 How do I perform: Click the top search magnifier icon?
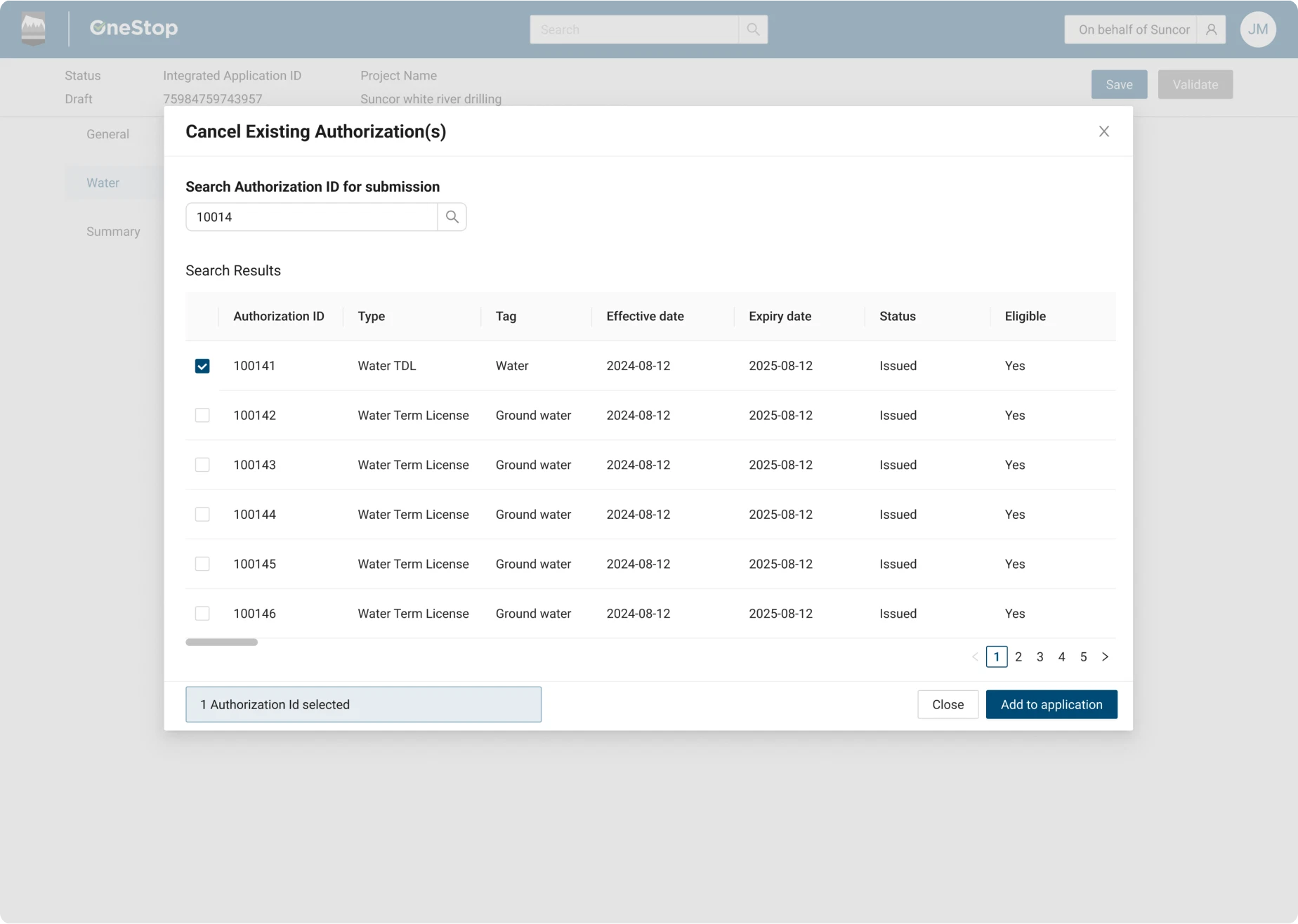pyautogui.click(x=753, y=29)
